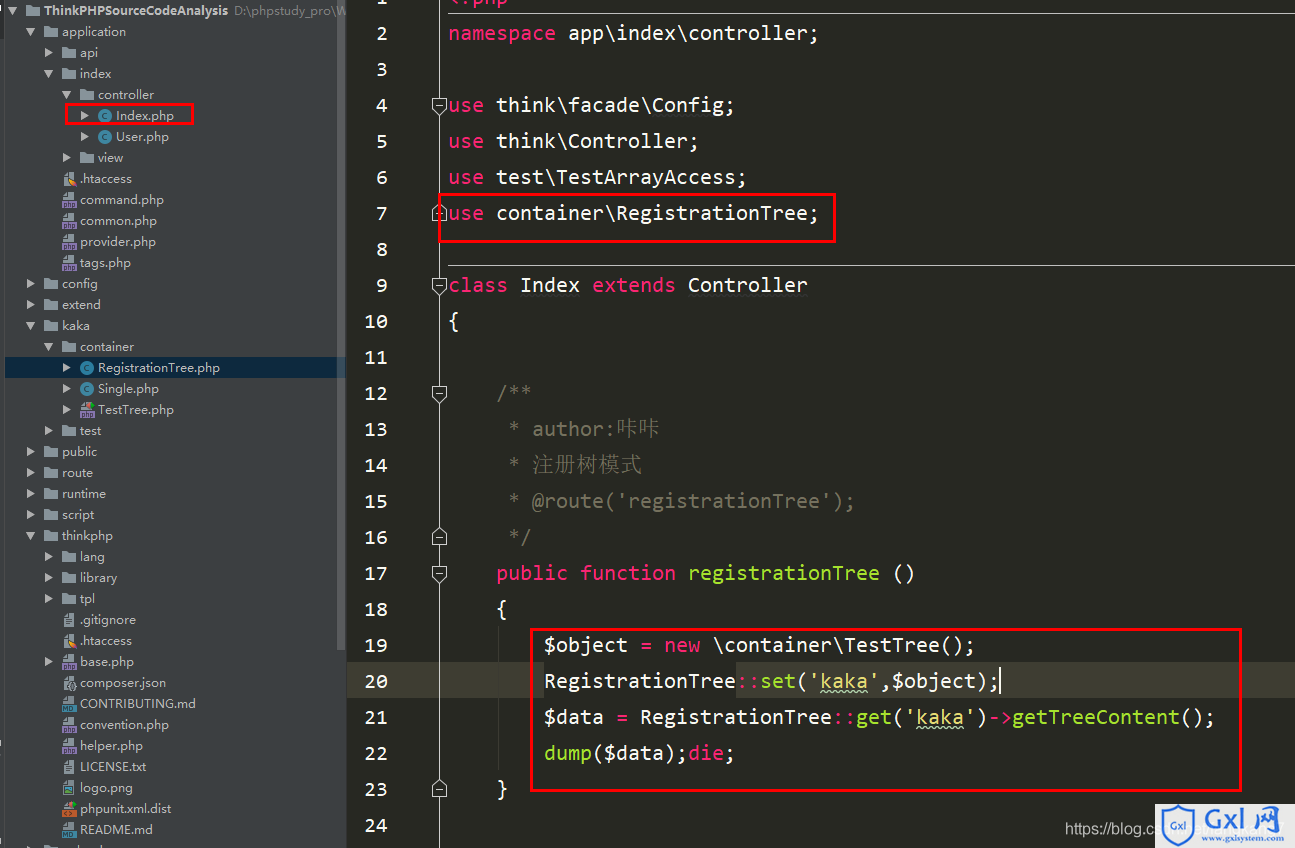Expand the tpl folder arrow
The width and height of the screenshot is (1295, 848).
point(48,599)
